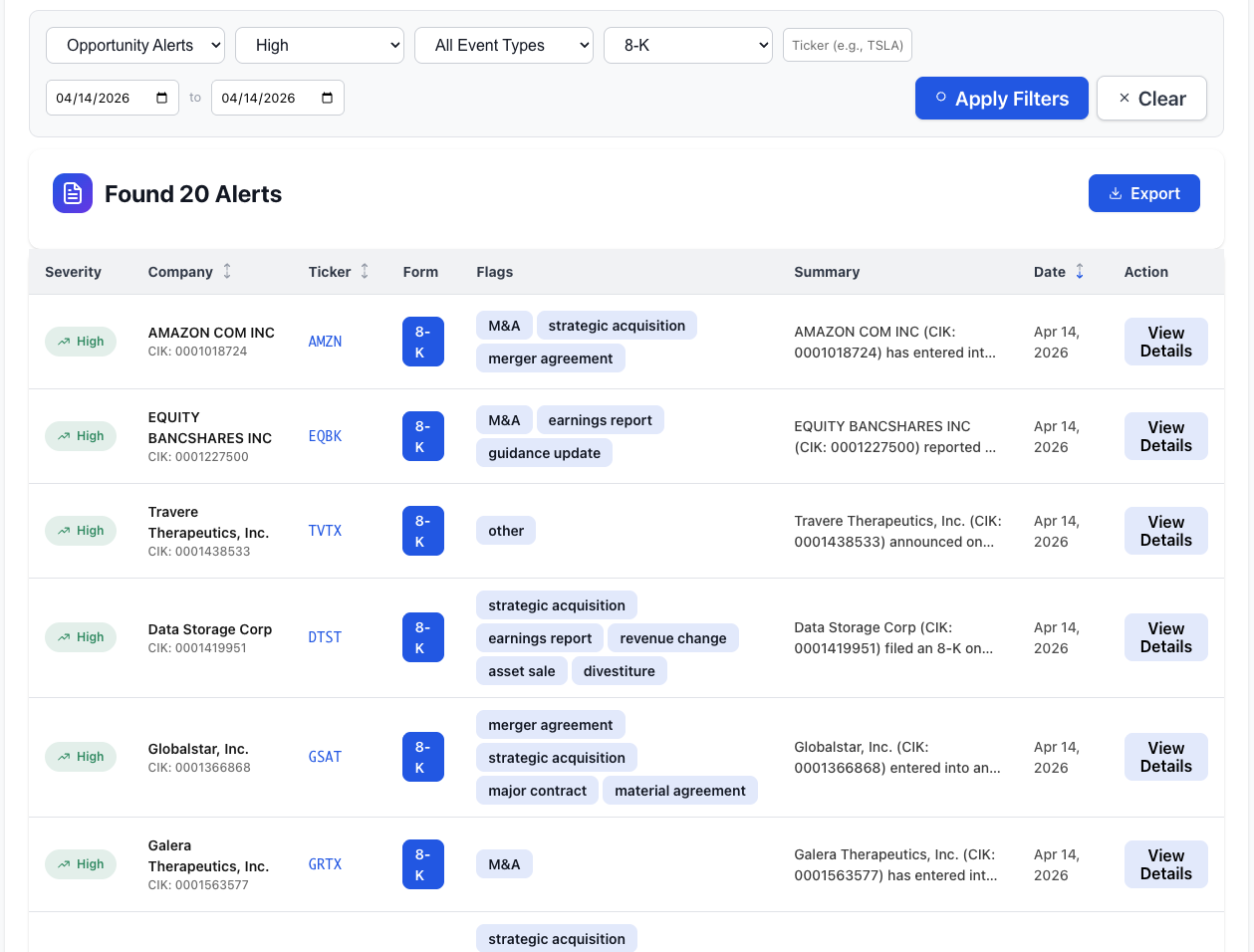The image size is (1254, 952).
Task: Click the 8-K form badge in EQBK row
Action: pyautogui.click(x=423, y=436)
